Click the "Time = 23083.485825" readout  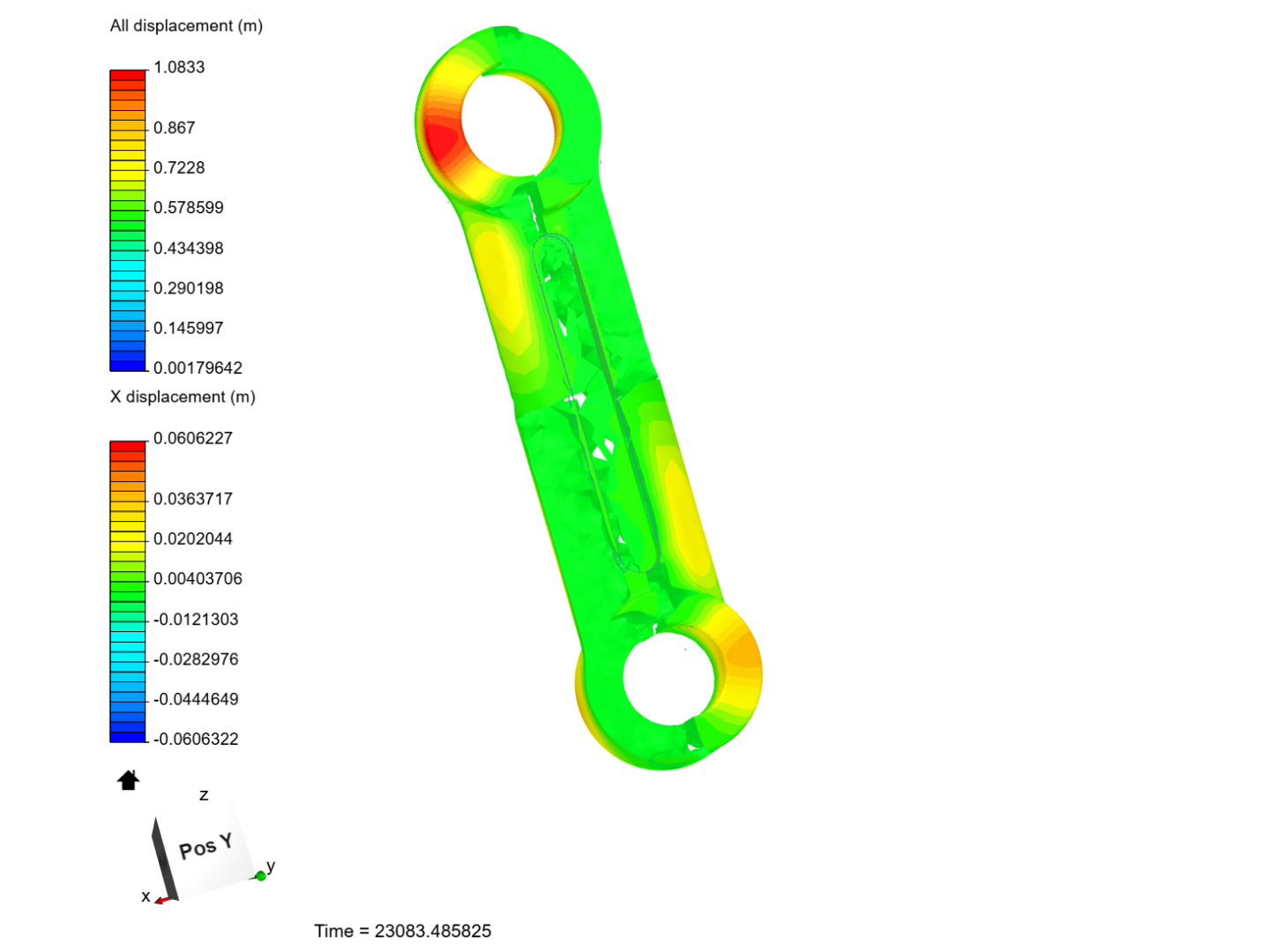click(x=403, y=931)
